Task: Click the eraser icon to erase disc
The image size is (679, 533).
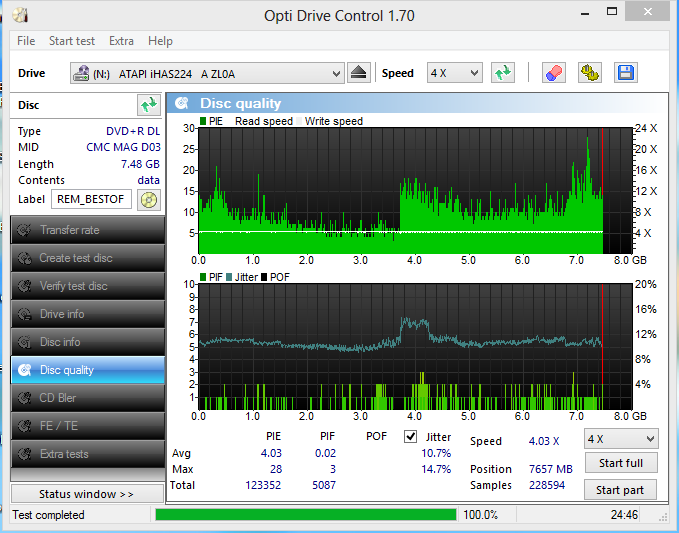Action: point(554,73)
